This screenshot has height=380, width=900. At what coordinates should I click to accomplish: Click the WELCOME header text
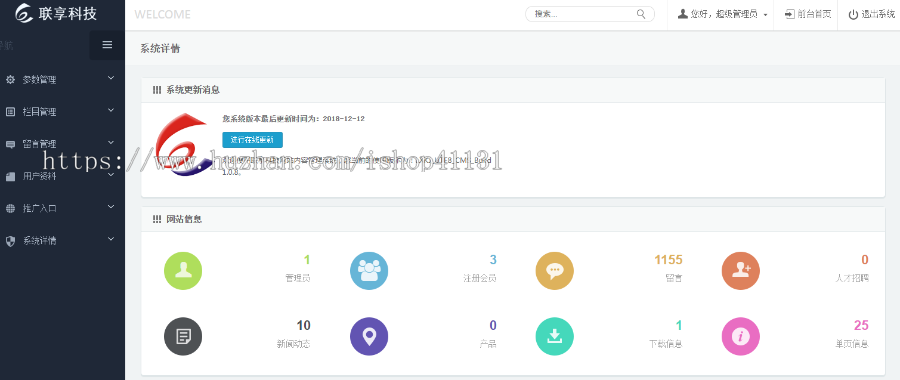(162, 14)
